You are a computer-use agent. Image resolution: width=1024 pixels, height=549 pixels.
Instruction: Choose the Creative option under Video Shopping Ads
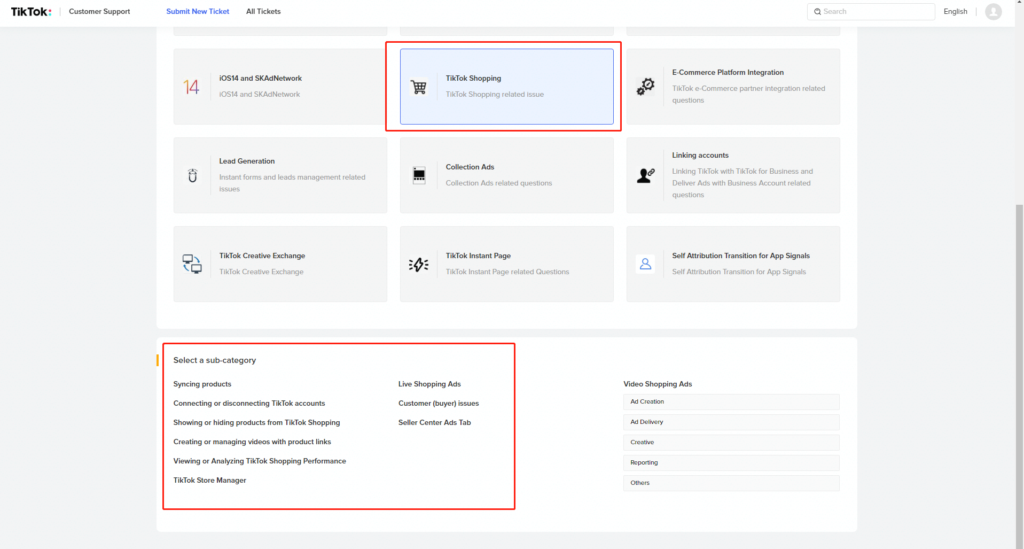coord(731,443)
